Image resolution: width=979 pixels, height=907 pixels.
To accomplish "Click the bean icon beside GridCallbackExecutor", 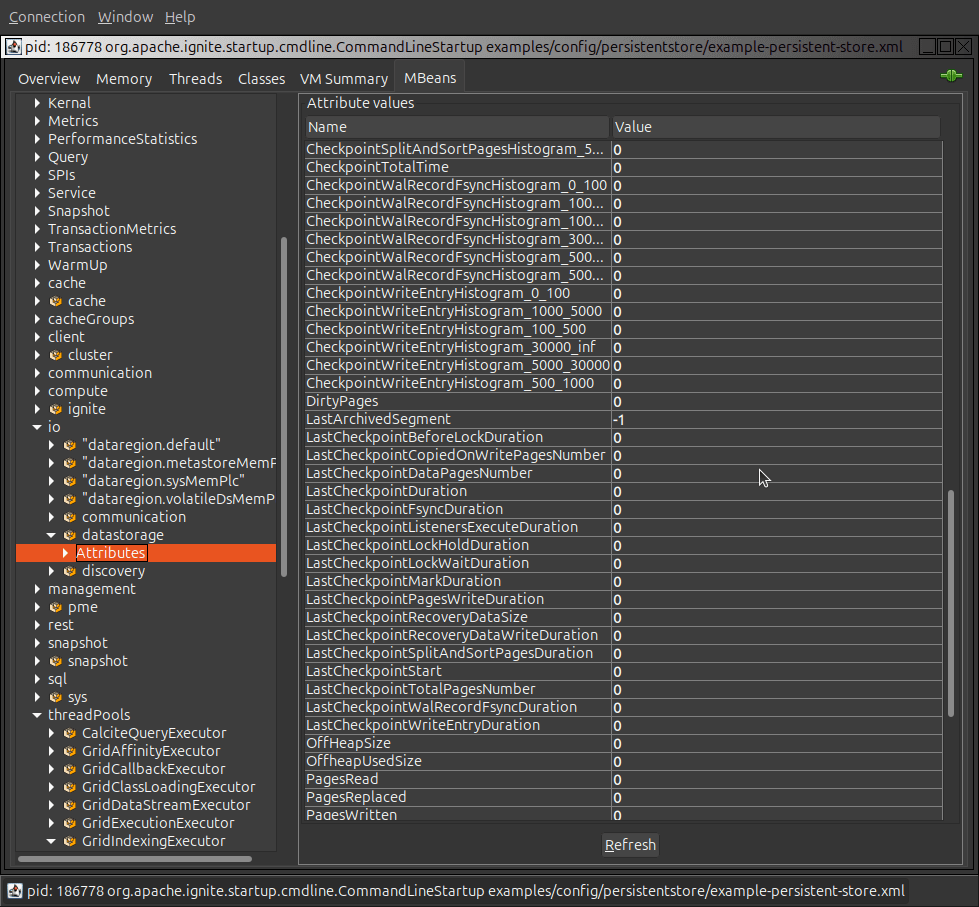I will coord(70,769).
